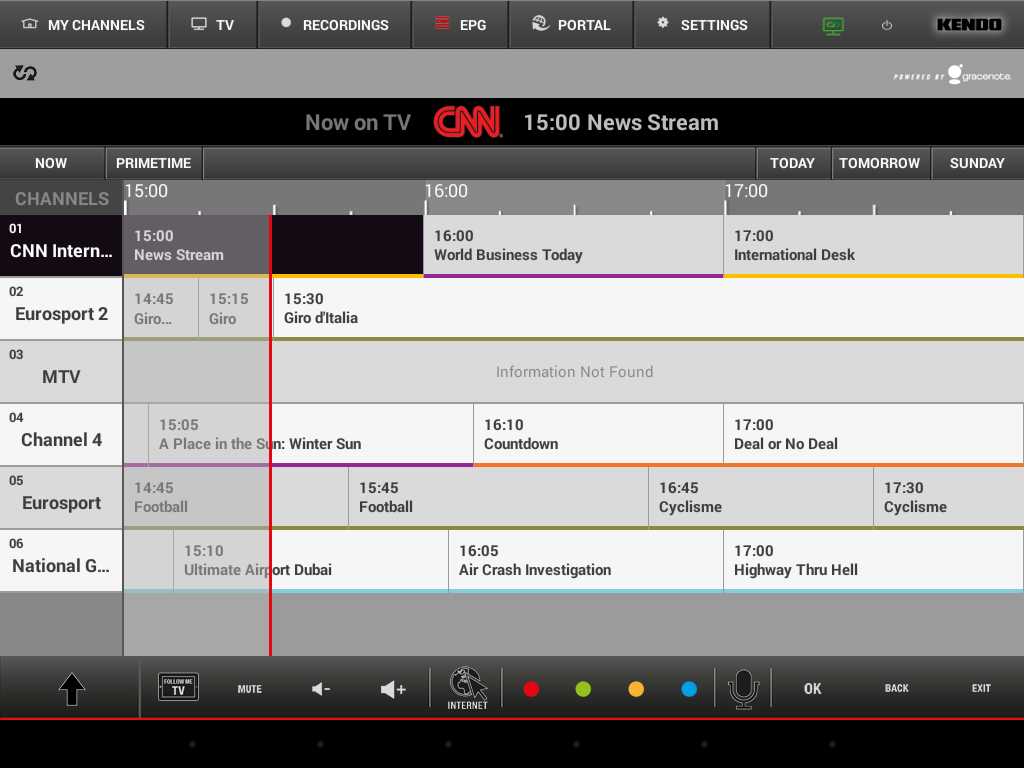Click the yellow color button

point(636,689)
